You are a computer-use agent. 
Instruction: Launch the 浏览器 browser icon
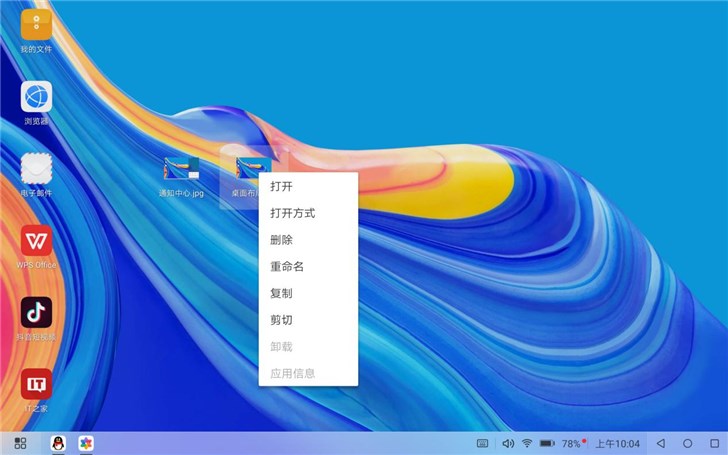[36, 97]
